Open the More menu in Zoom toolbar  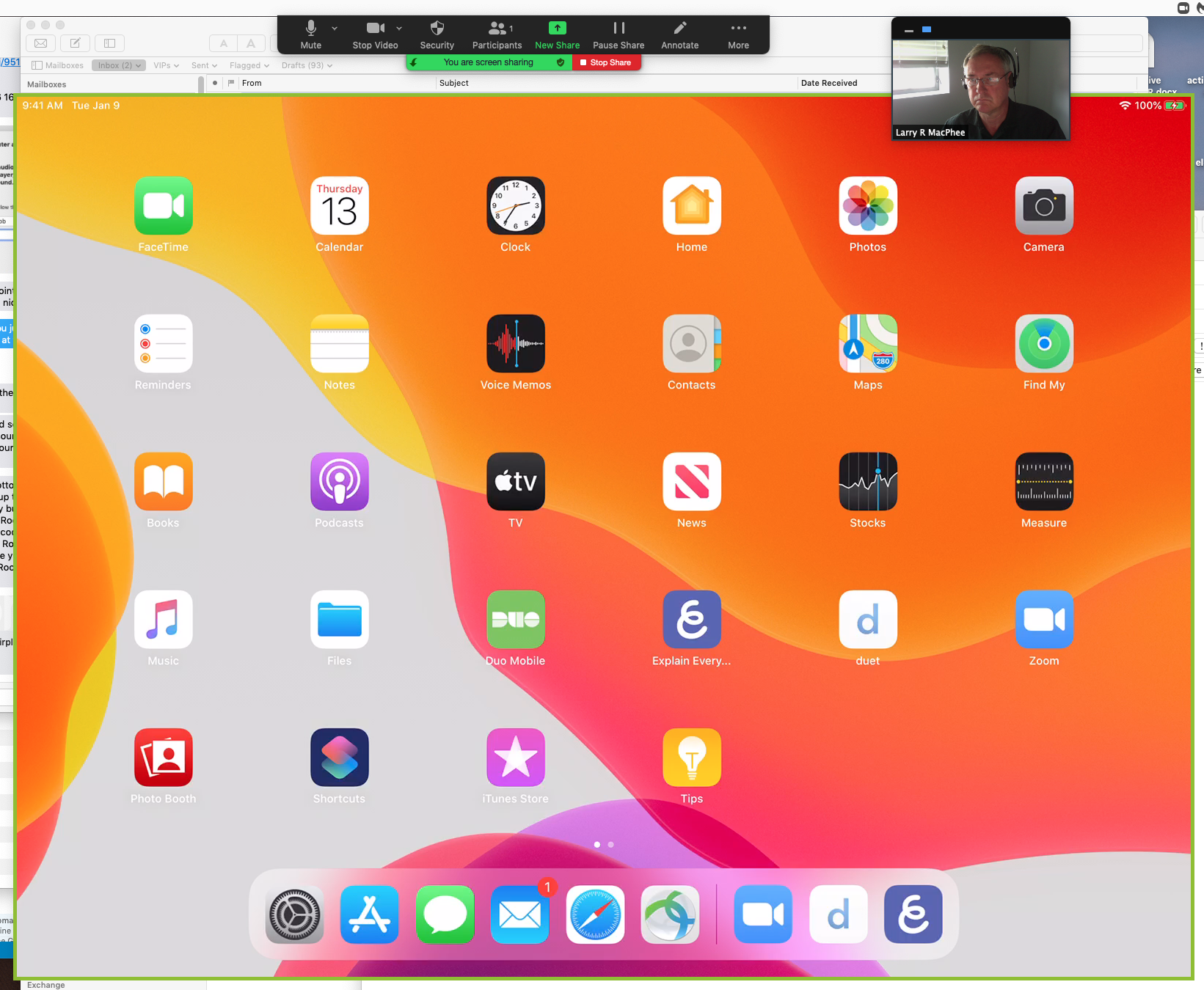(739, 34)
